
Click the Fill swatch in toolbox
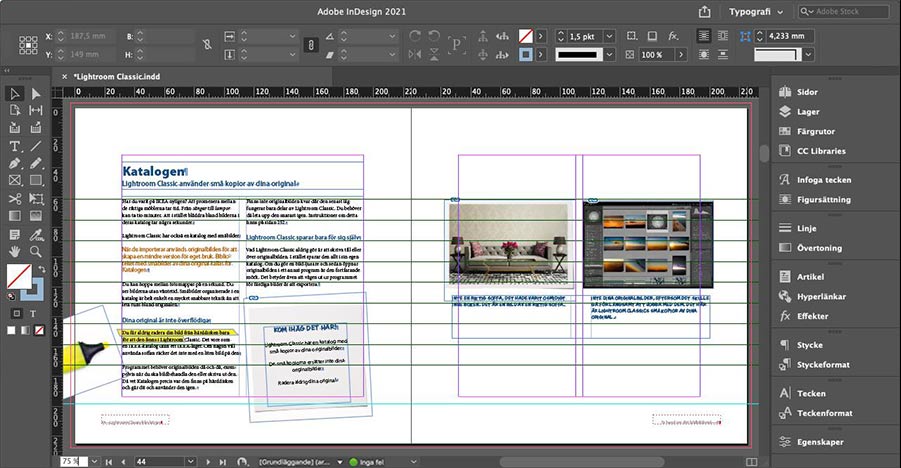coord(18,276)
